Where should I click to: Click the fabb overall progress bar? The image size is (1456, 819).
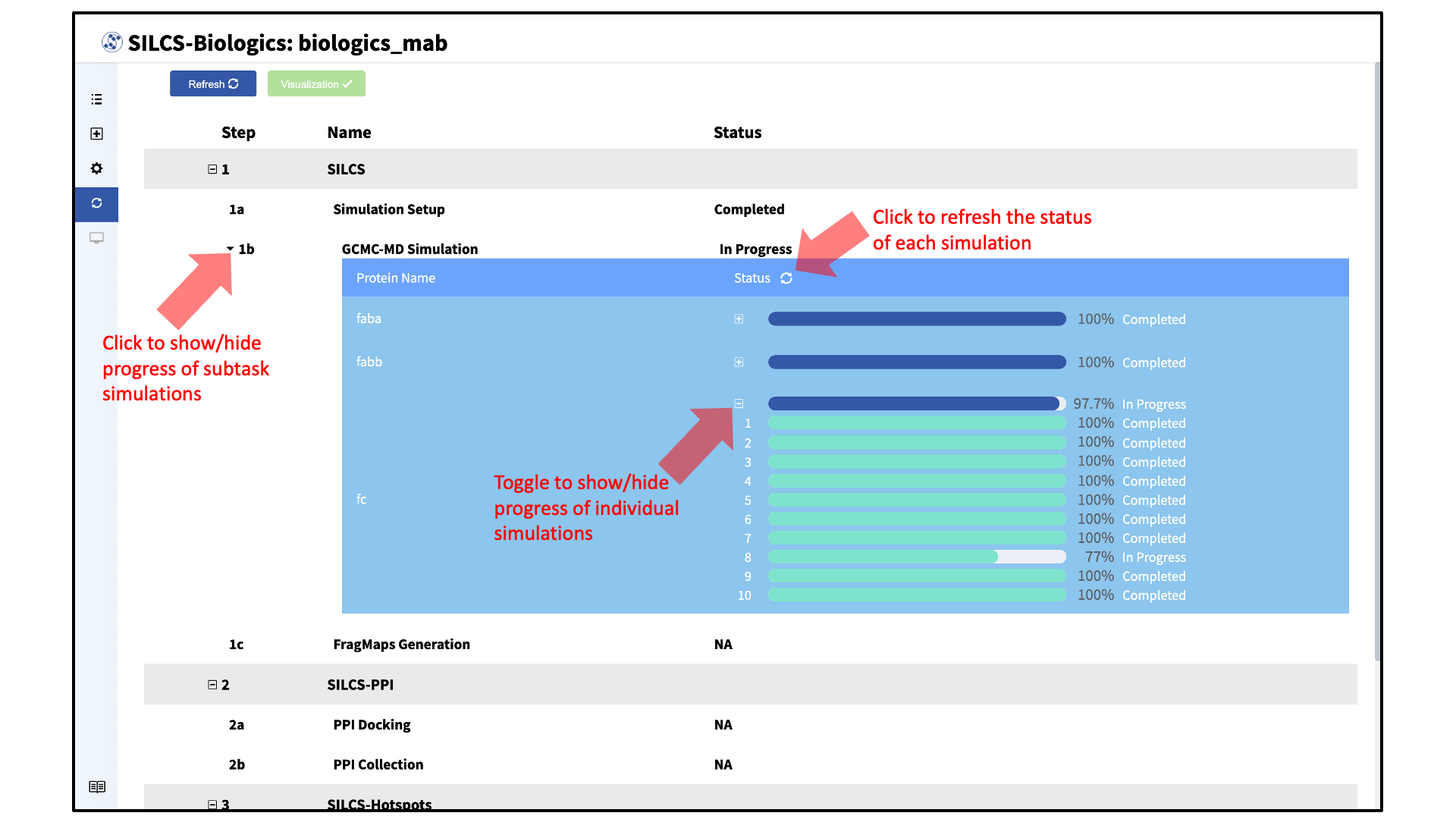(x=917, y=362)
